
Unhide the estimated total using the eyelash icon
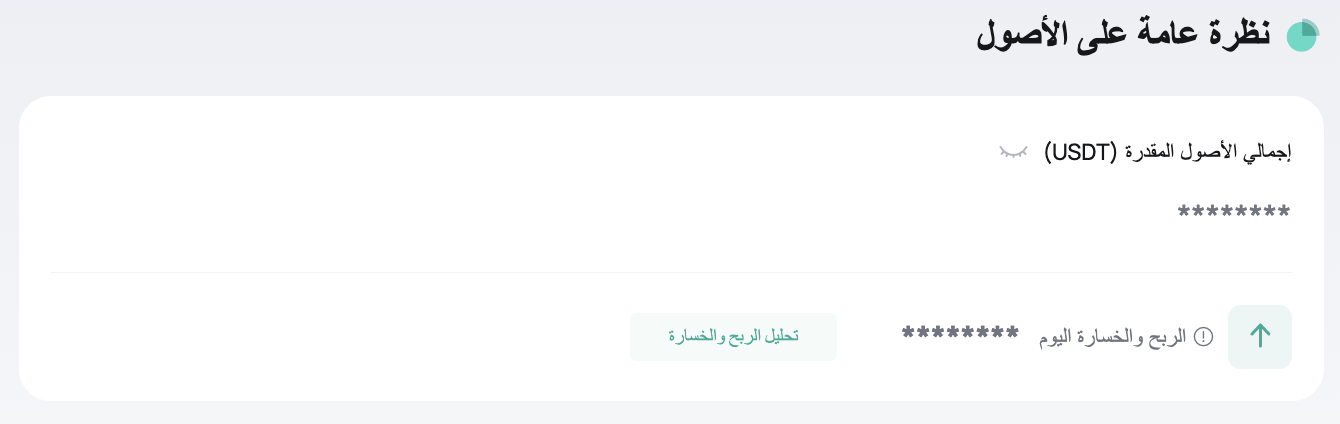(x=1013, y=152)
